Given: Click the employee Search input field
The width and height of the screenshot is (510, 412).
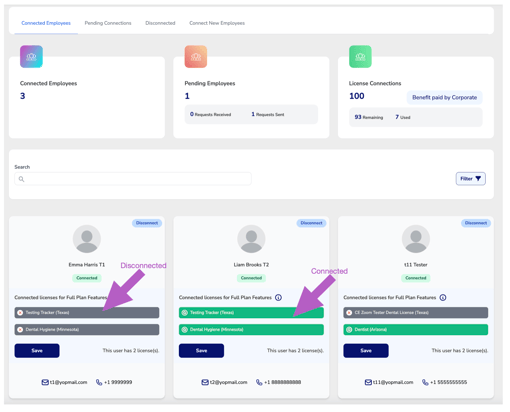Looking at the screenshot, I should point(133,179).
